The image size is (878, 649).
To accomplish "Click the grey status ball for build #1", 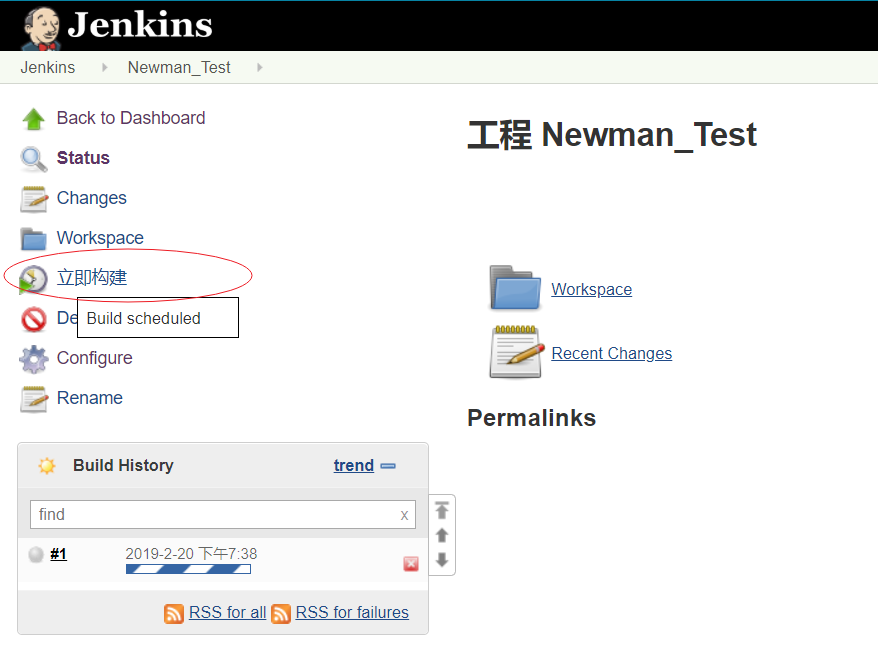I will tap(36, 554).
